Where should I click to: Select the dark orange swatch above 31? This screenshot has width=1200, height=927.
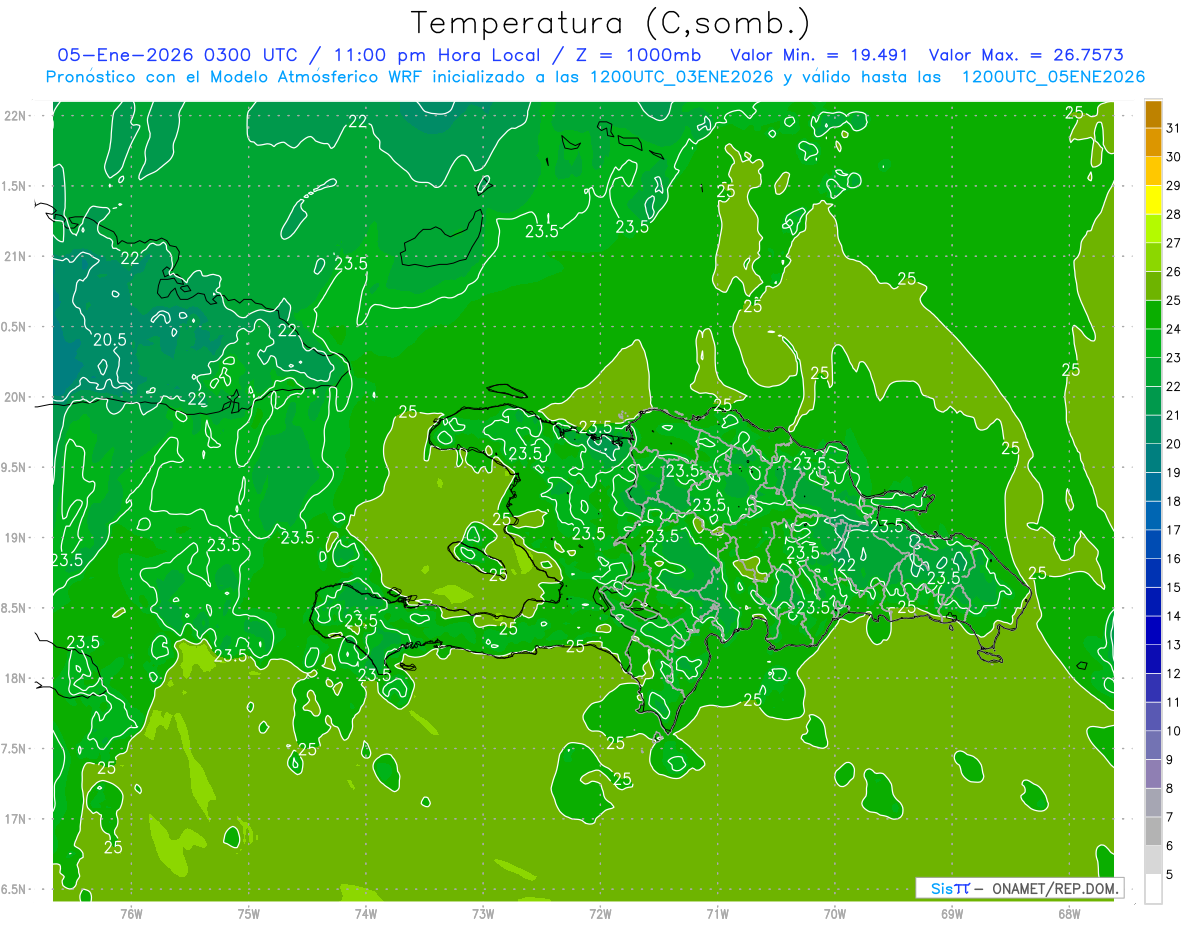tap(1153, 114)
